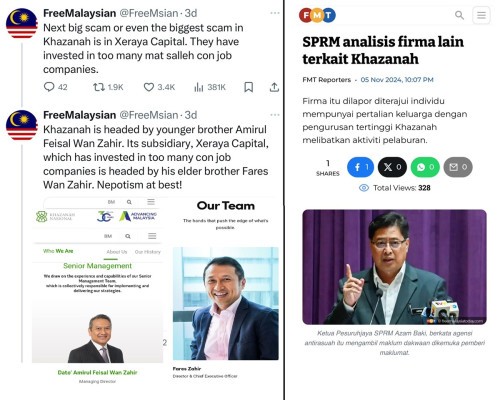Viewport: 500px width, 400px height.
Task: Share article via WhatsApp
Action: coord(425,167)
